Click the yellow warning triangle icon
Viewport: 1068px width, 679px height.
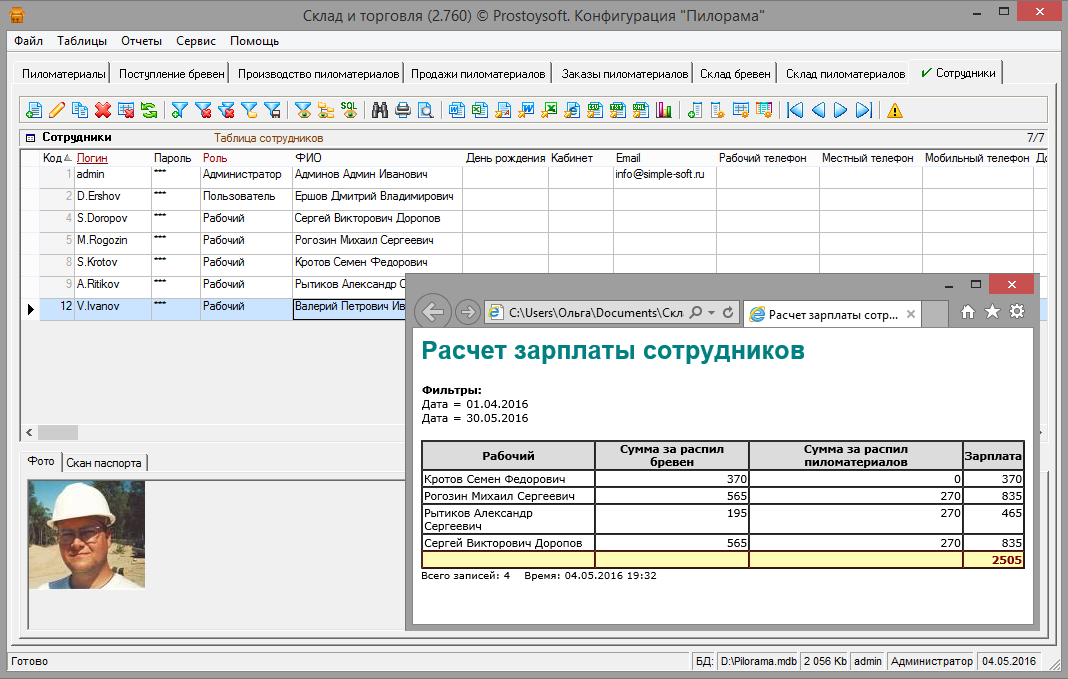pyautogui.click(x=894, y=110)
